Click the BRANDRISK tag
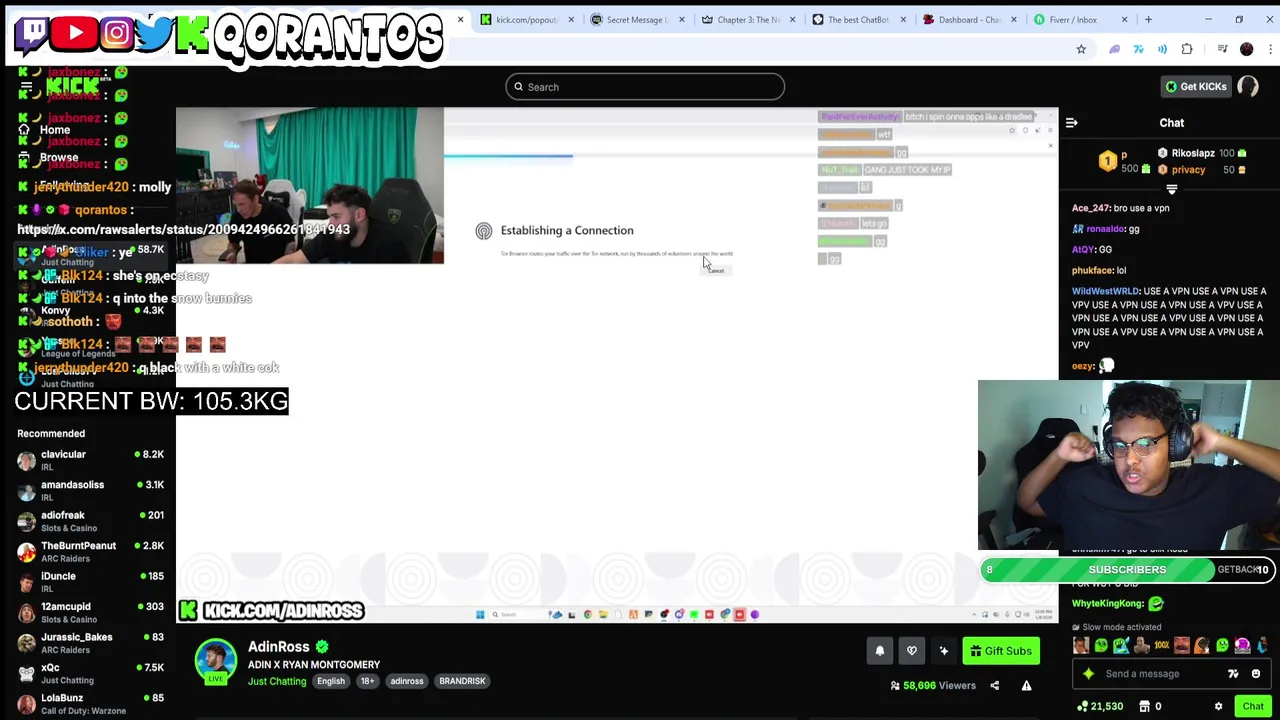The width and height of the screenshot is (1280, 720). click(462, 682)
